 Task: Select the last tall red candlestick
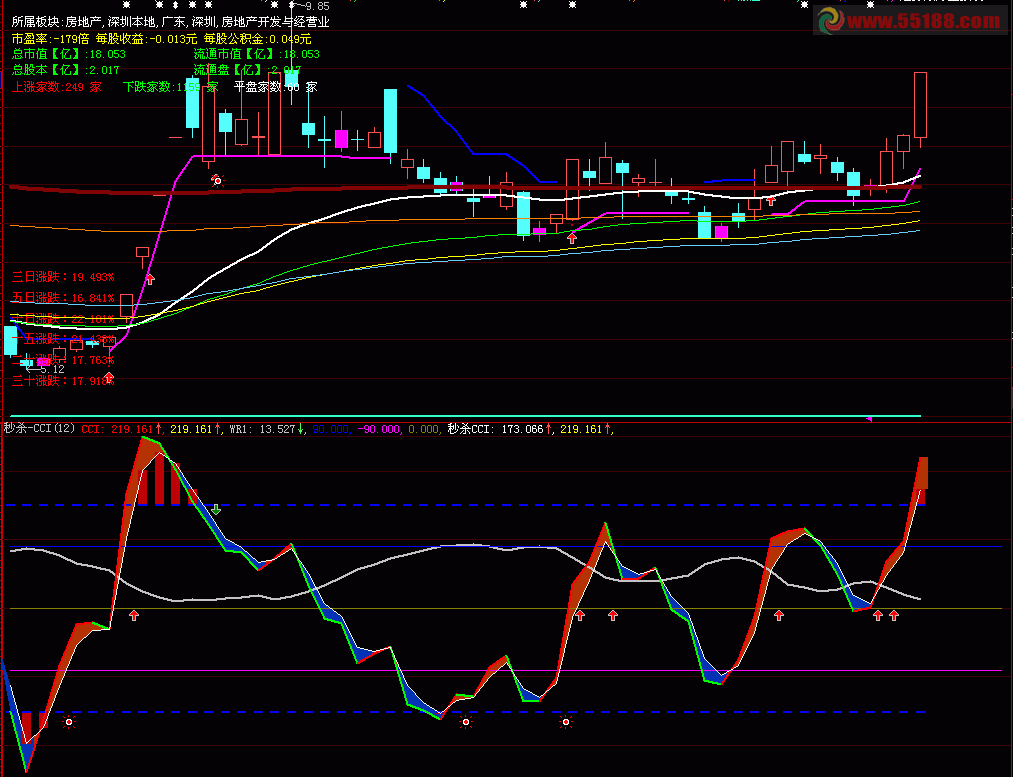(x=920, y=104)
